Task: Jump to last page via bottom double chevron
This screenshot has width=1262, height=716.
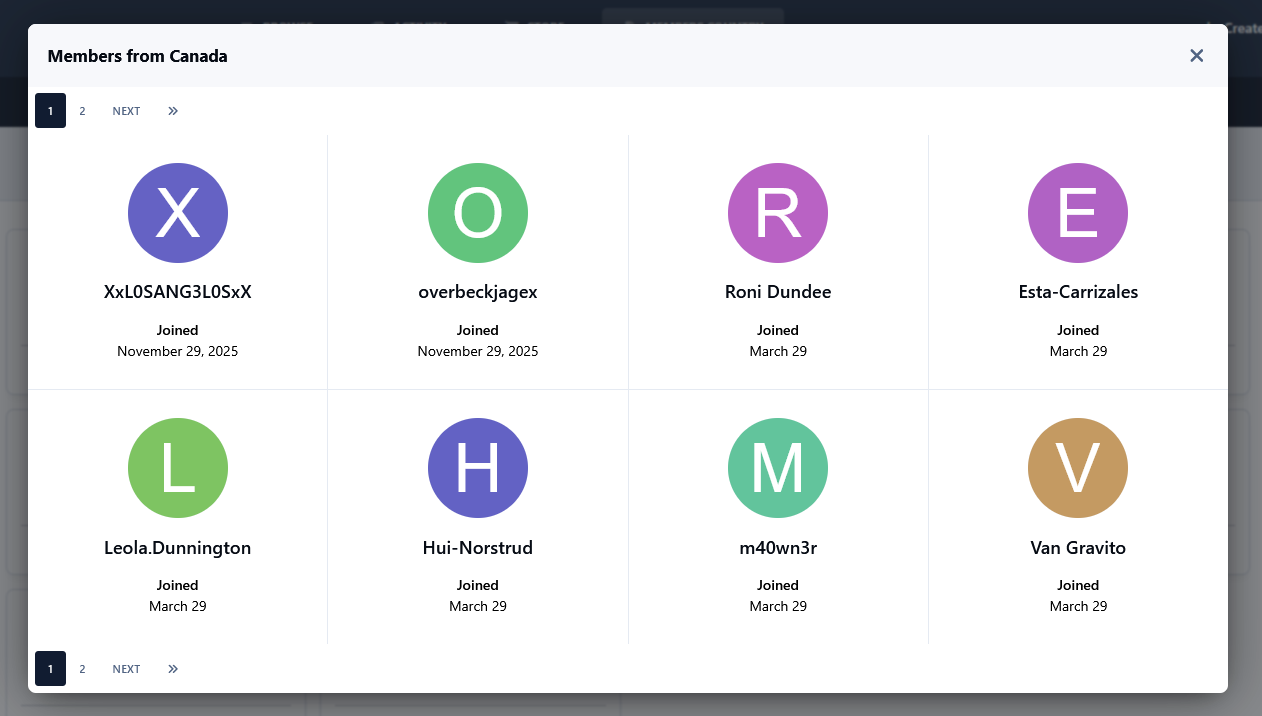Action: tap(173, 669)
